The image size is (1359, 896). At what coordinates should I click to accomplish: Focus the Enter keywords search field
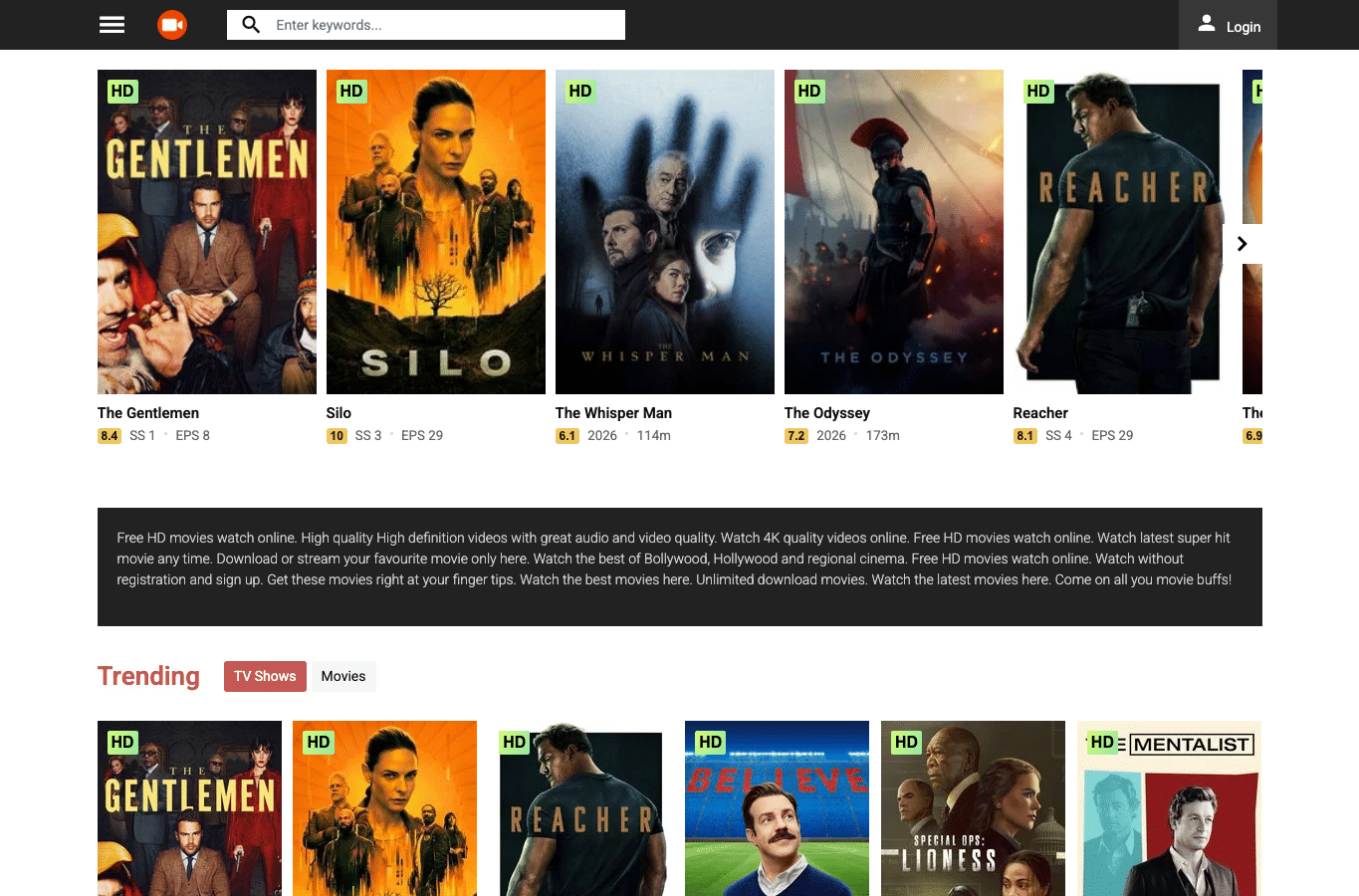pos(426,25)
